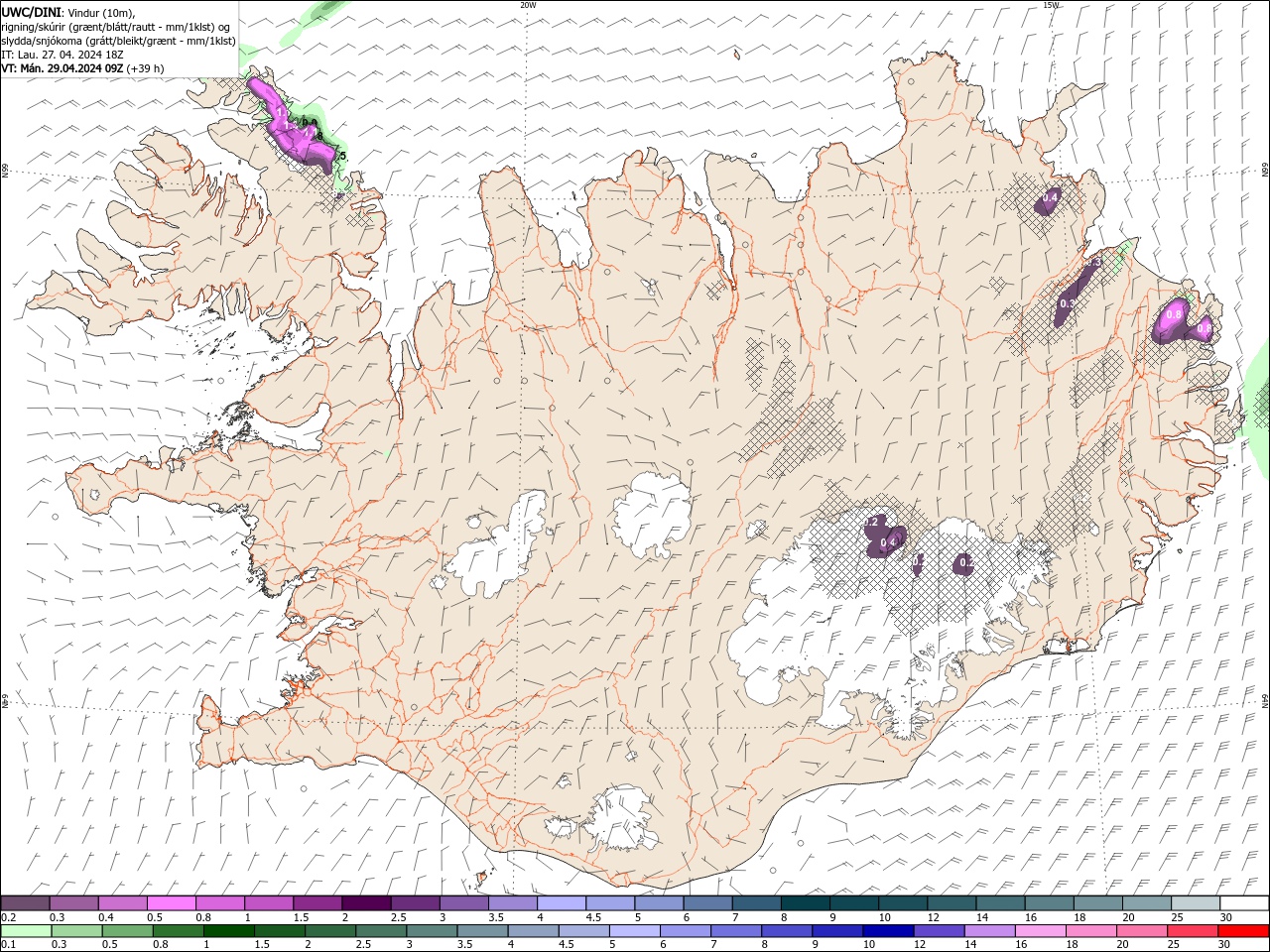
Task: Select the grey-green 3 swatch in lower legend
Action: [432, 931]
